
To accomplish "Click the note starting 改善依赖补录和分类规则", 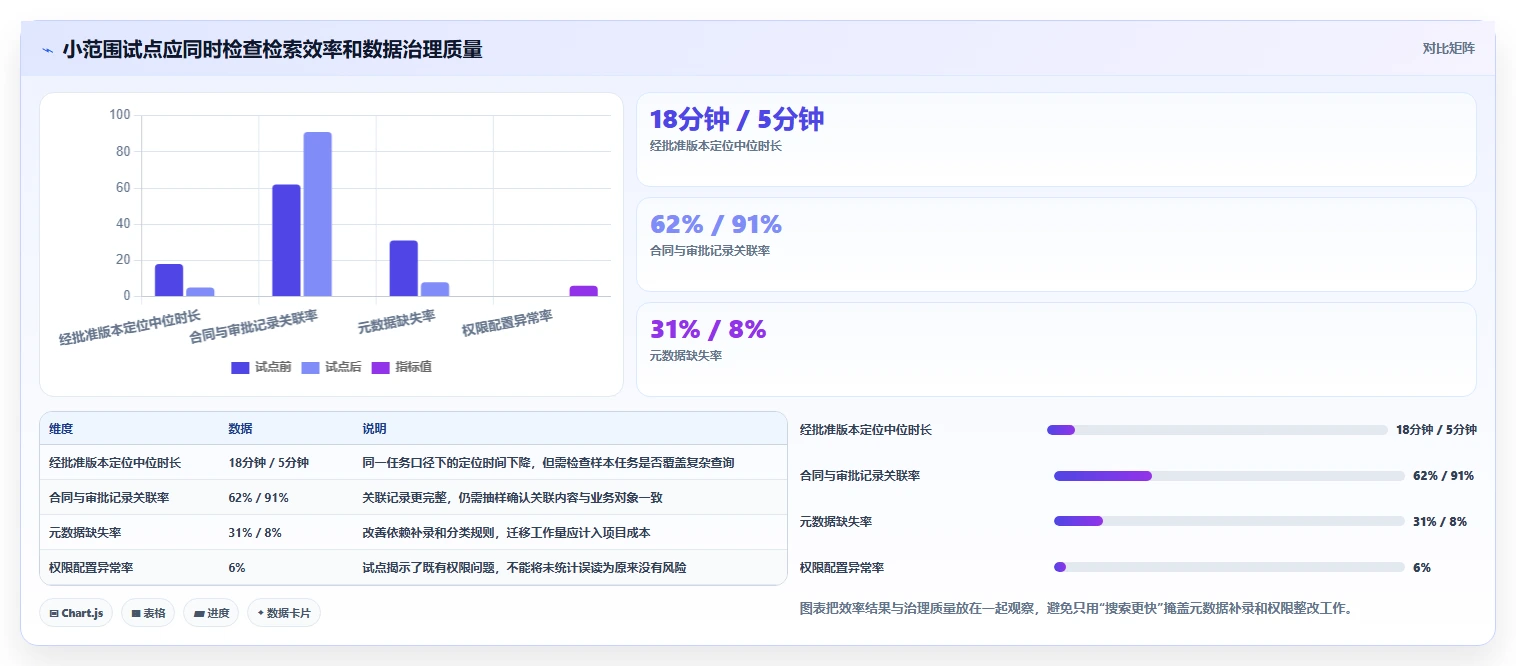I will click(506, 533).
